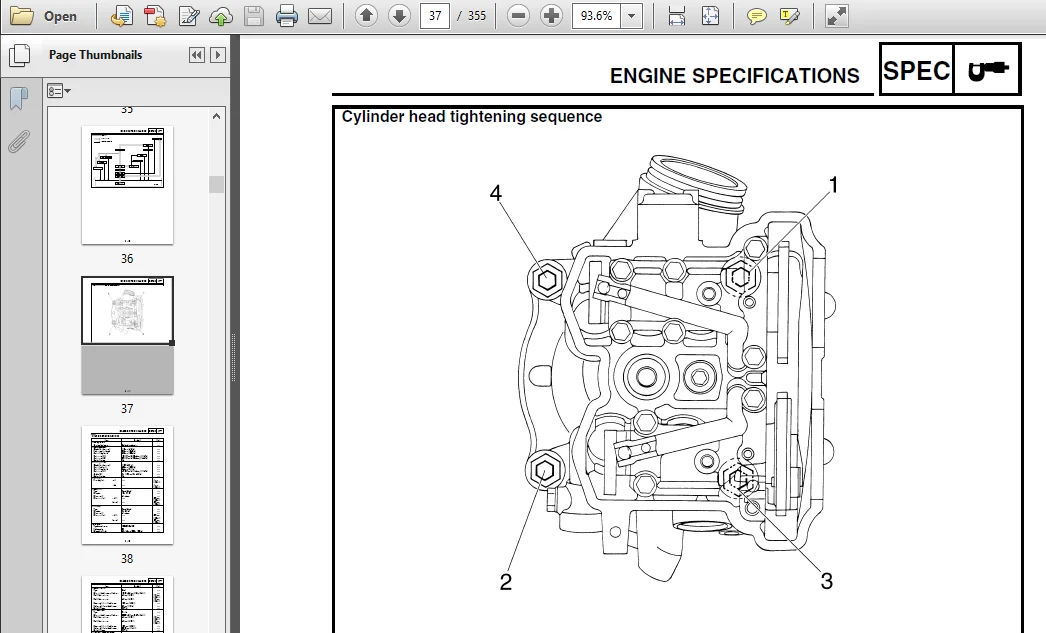Click the number 1 bolt label in diagram
The height and width of the screenshot is (633, 1046).
833,185
